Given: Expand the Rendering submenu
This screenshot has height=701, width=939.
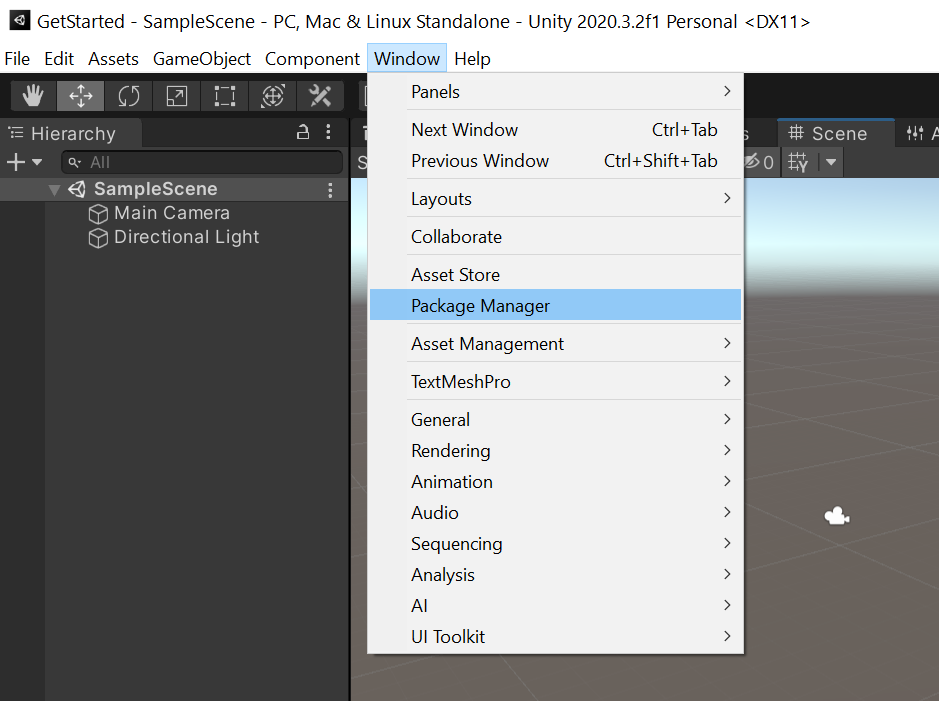Looking at the screenshot, I should point(555,451).
